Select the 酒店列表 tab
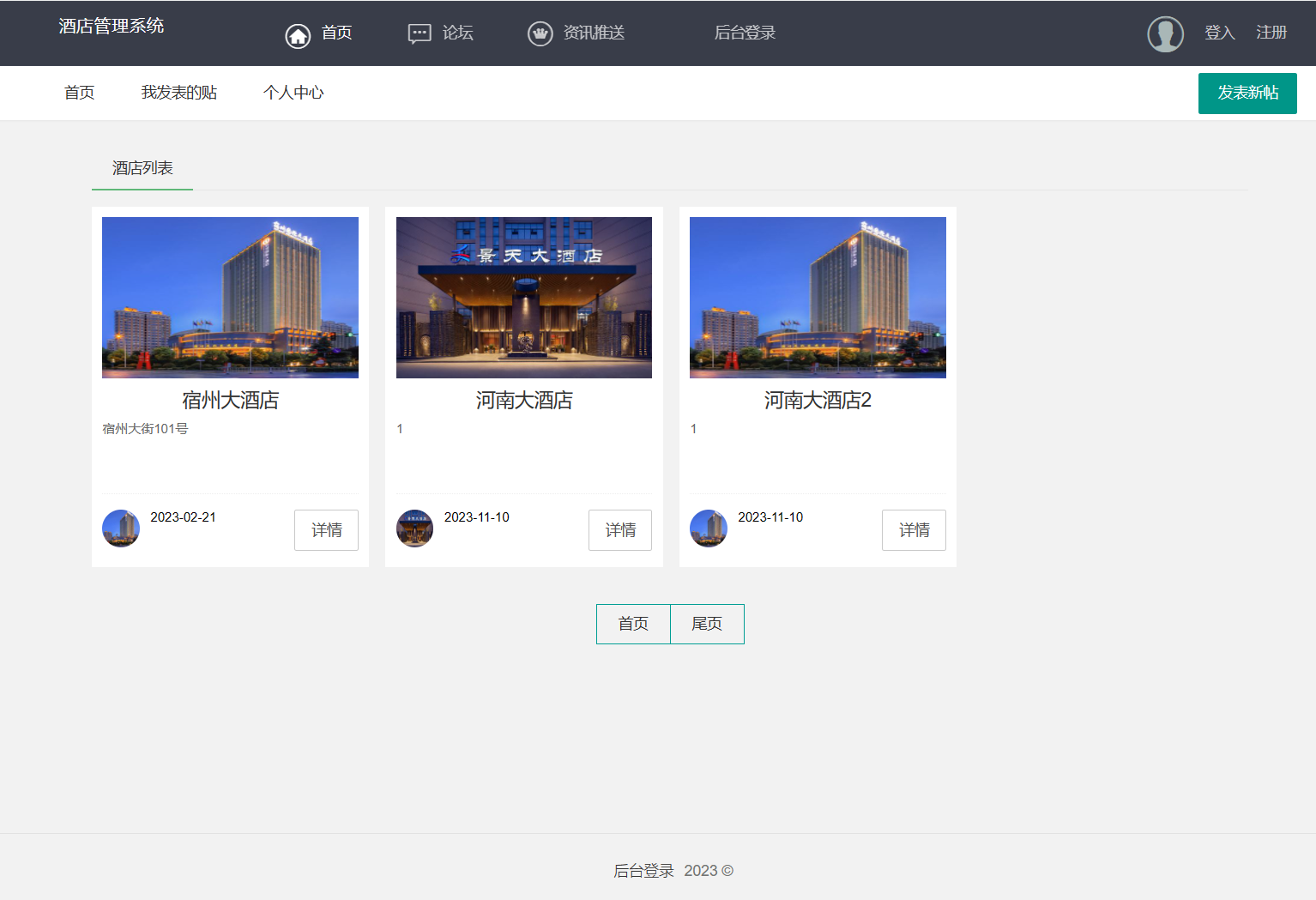Screen dimensions: 1316x900 point(142,168)
